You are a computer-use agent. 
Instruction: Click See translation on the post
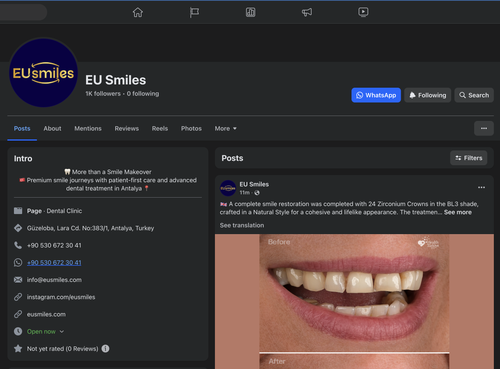pyautogui.click(x=242, y=225)
